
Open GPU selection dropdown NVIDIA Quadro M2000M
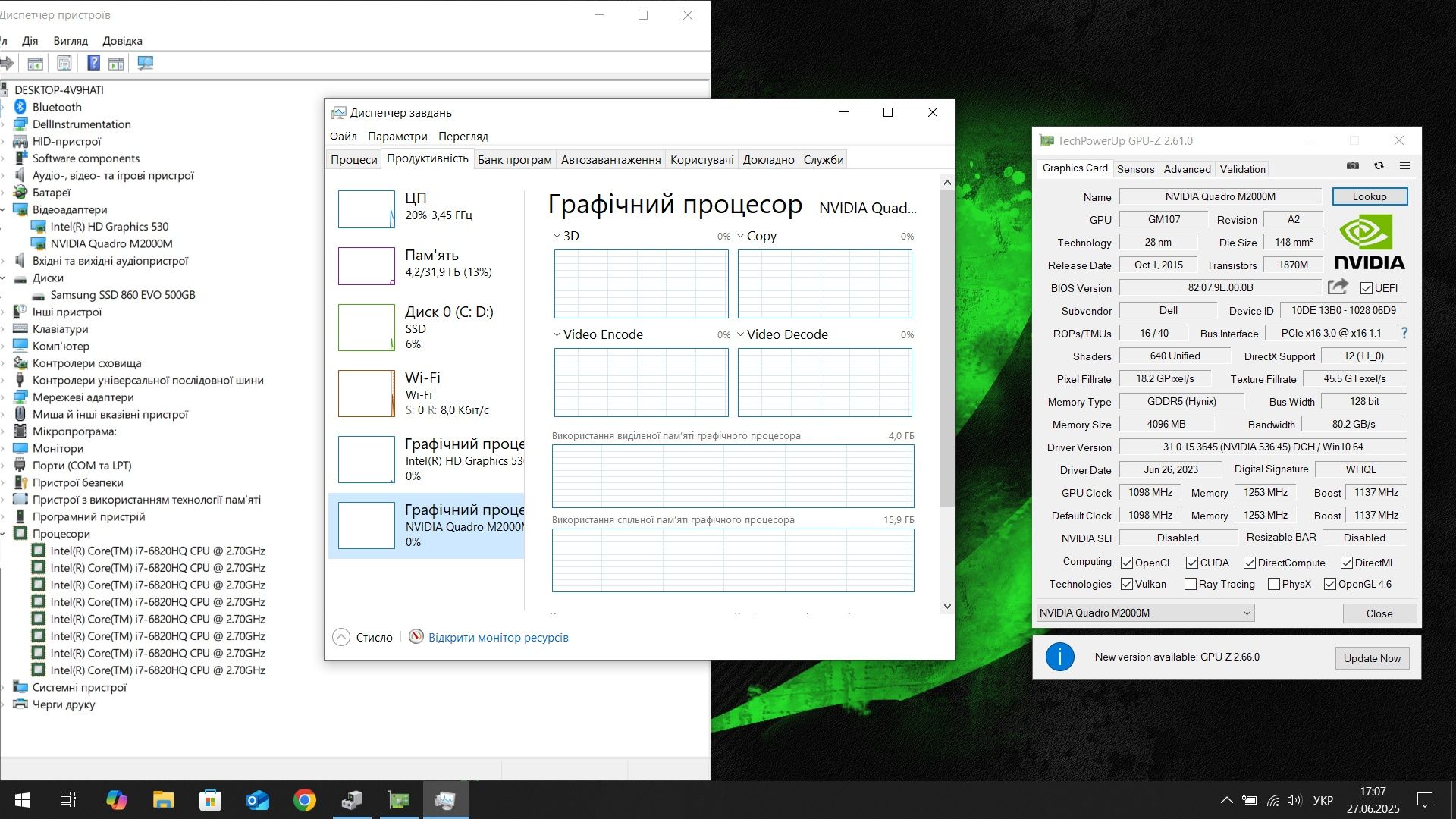point(1145,613)
